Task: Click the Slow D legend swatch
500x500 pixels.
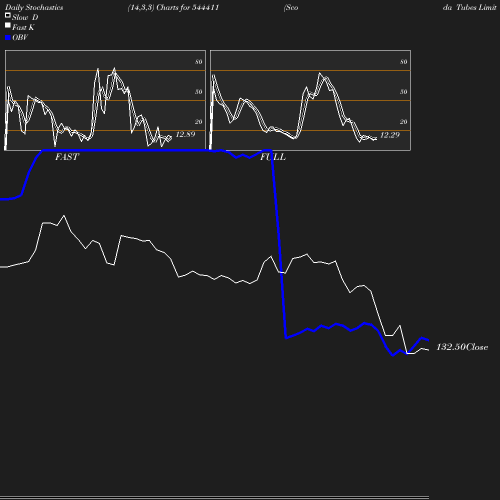Action: pos(8,15)
